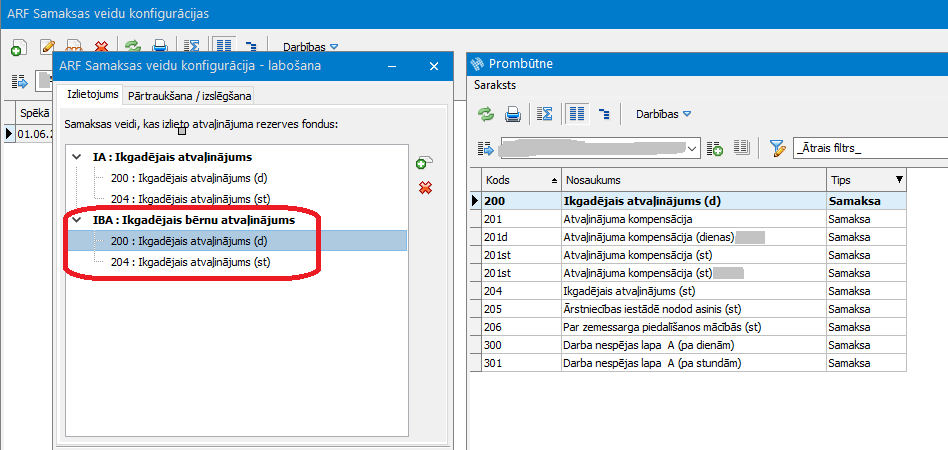Viewport: 948px width, 450px height.
Task: Toggle table view icon in main window toolbar
Action: (224, 47)
